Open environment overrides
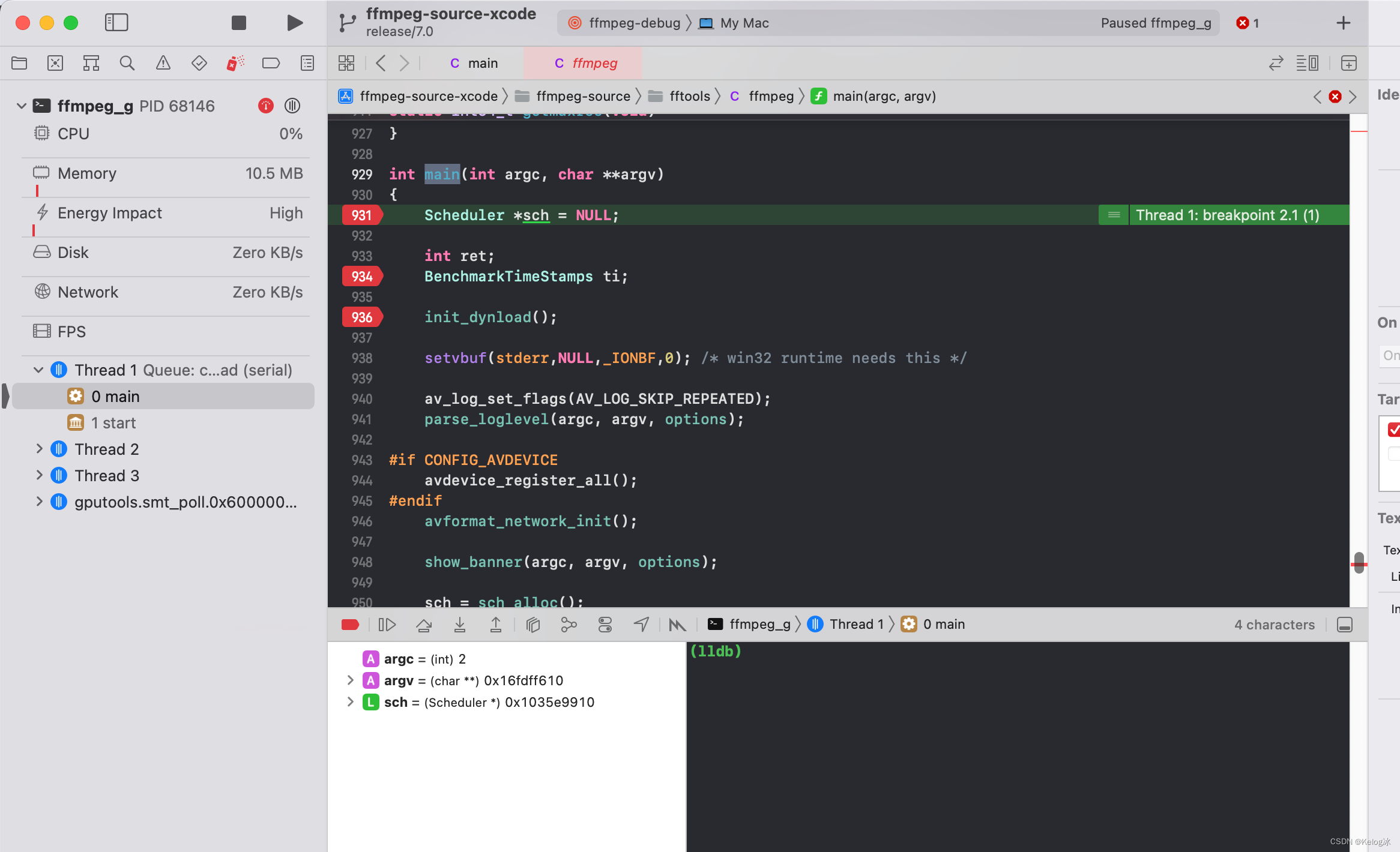The height and width of the screenshot is (852, 1400). [605, 625]
